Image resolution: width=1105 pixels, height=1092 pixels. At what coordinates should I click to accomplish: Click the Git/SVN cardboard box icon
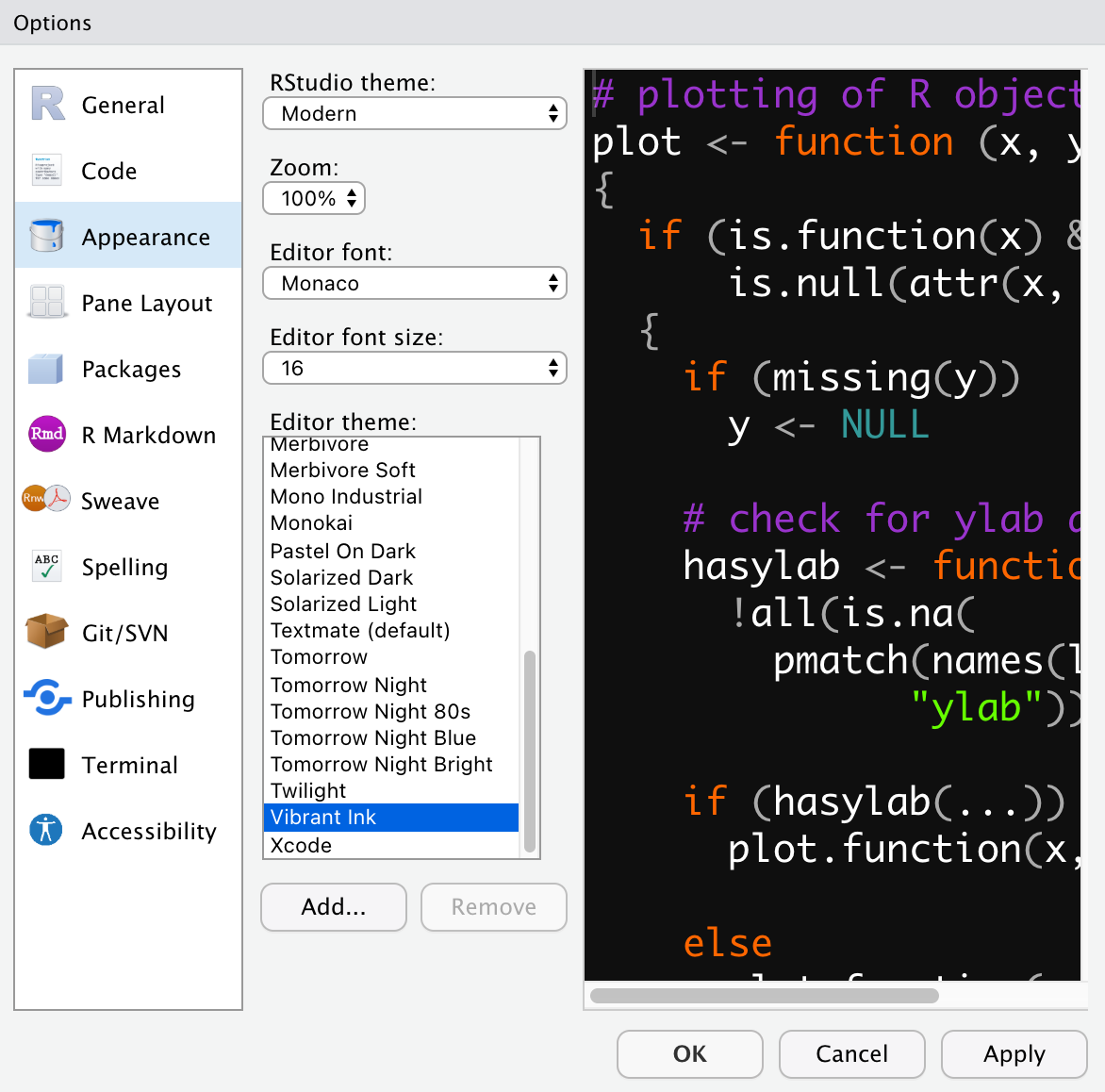[46, 631]
